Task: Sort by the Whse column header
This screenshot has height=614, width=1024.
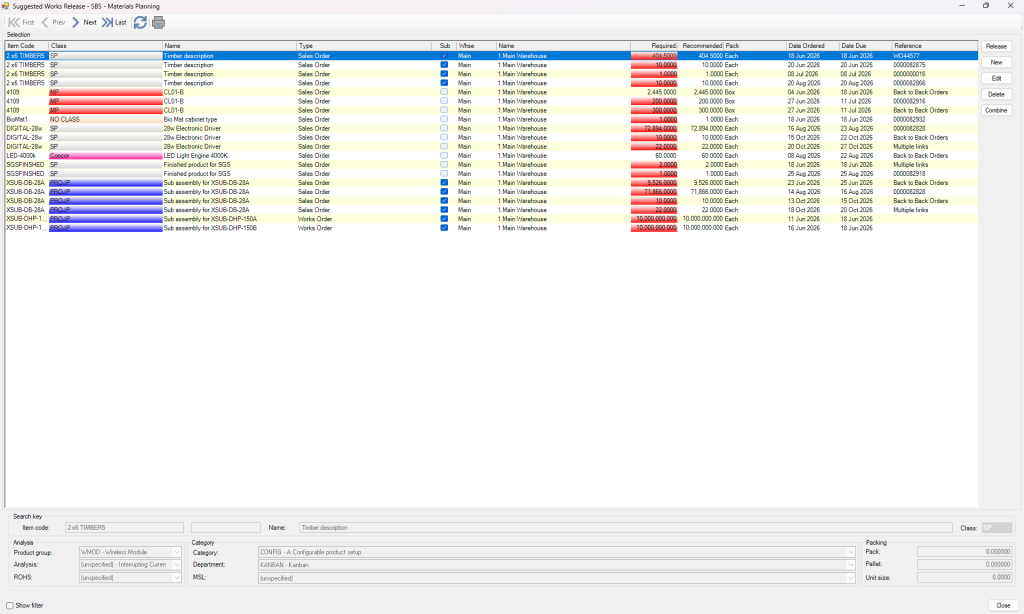Action: coord(476,46)
